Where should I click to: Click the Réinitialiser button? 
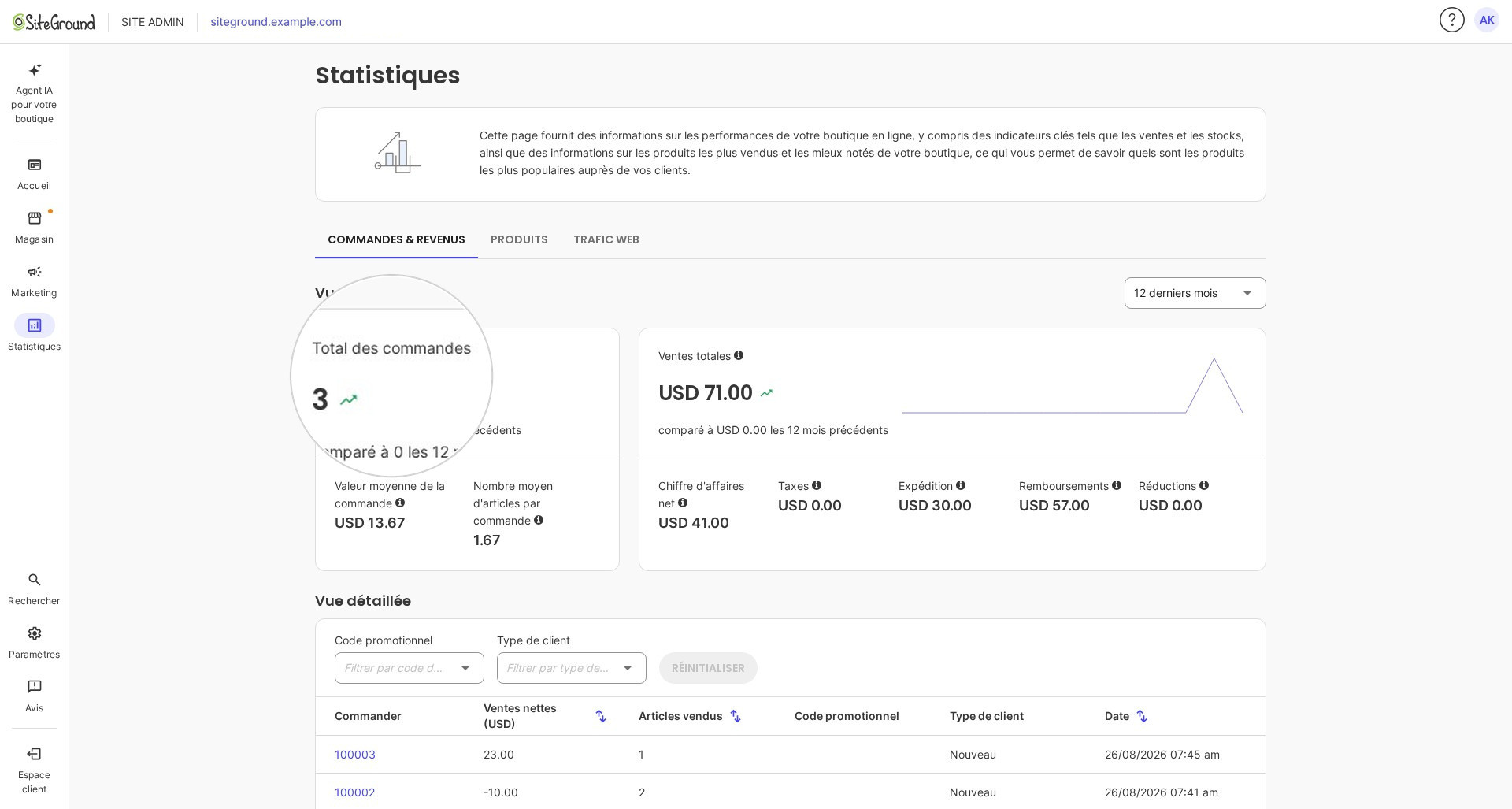click(708, 668)
